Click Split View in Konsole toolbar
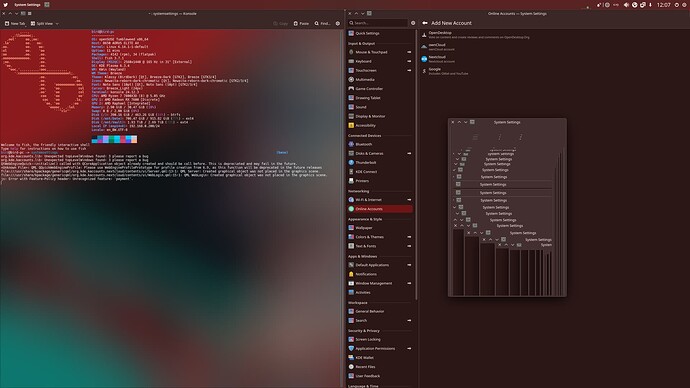The image size is (690, 388). click(x=42, y=23)
